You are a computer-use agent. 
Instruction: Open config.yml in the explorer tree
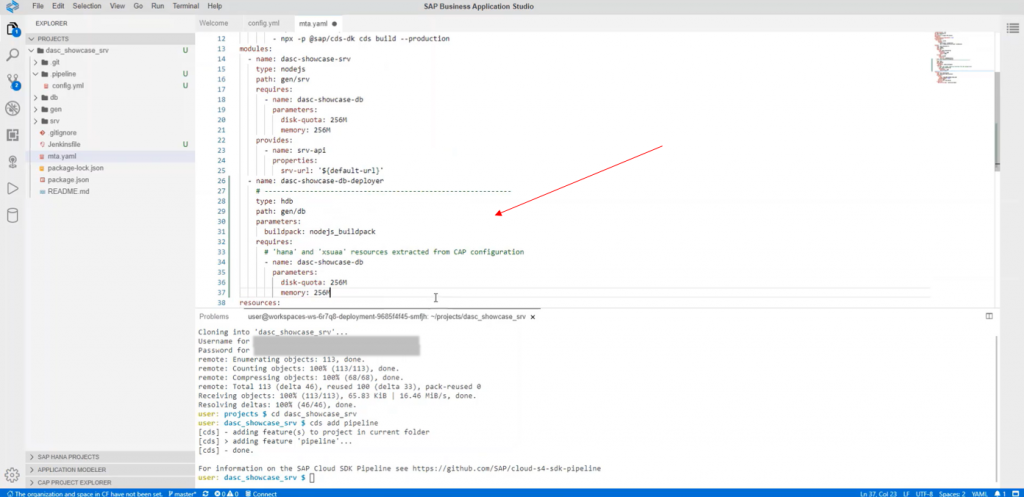[110, 86]
